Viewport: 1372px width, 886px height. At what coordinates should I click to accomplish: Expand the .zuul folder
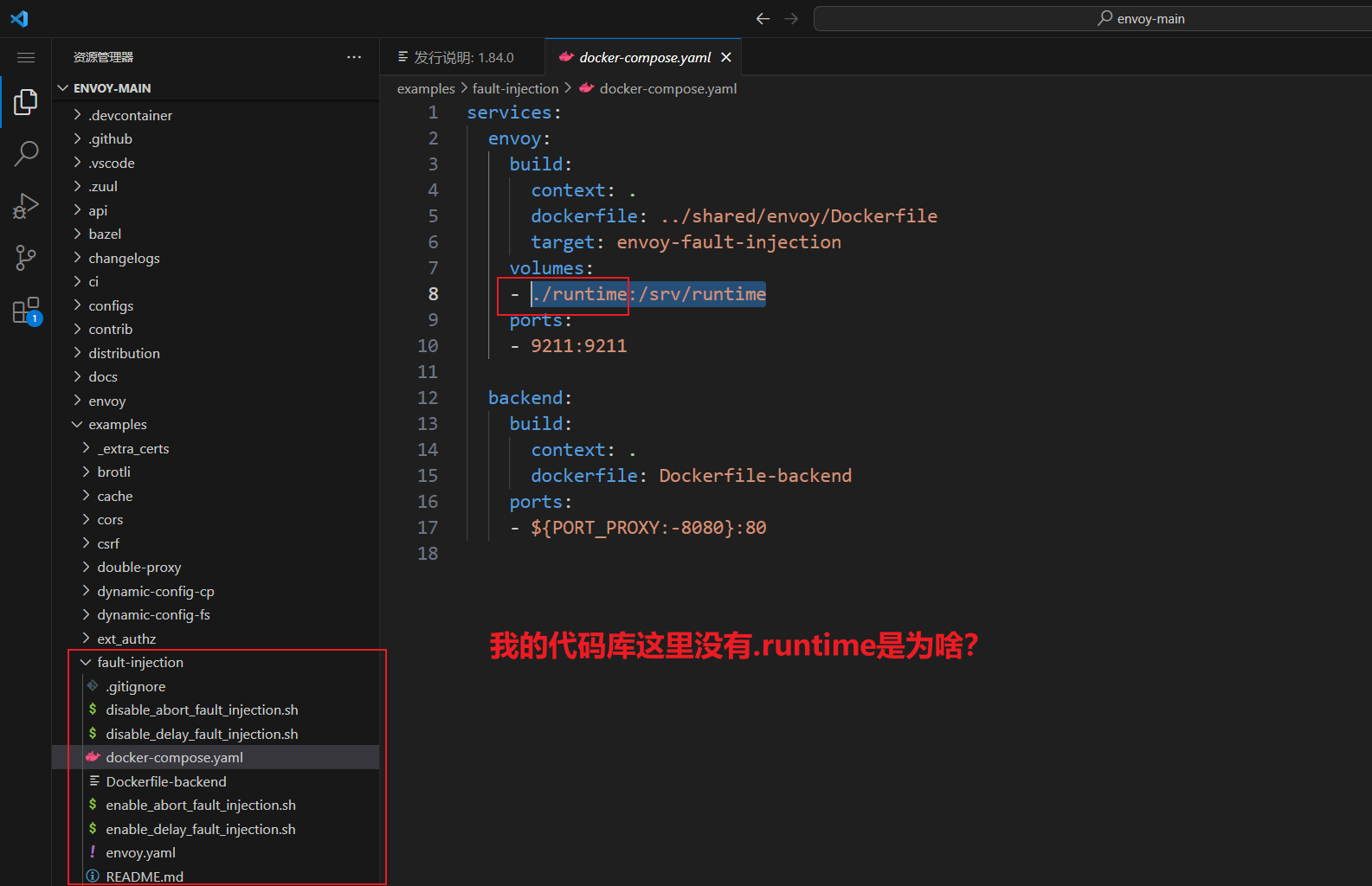point(216,186)
